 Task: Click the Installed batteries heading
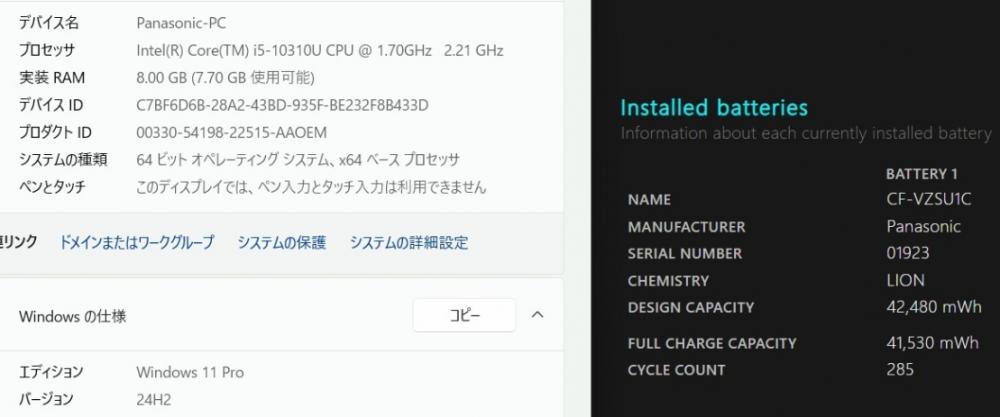click(714, 108)
